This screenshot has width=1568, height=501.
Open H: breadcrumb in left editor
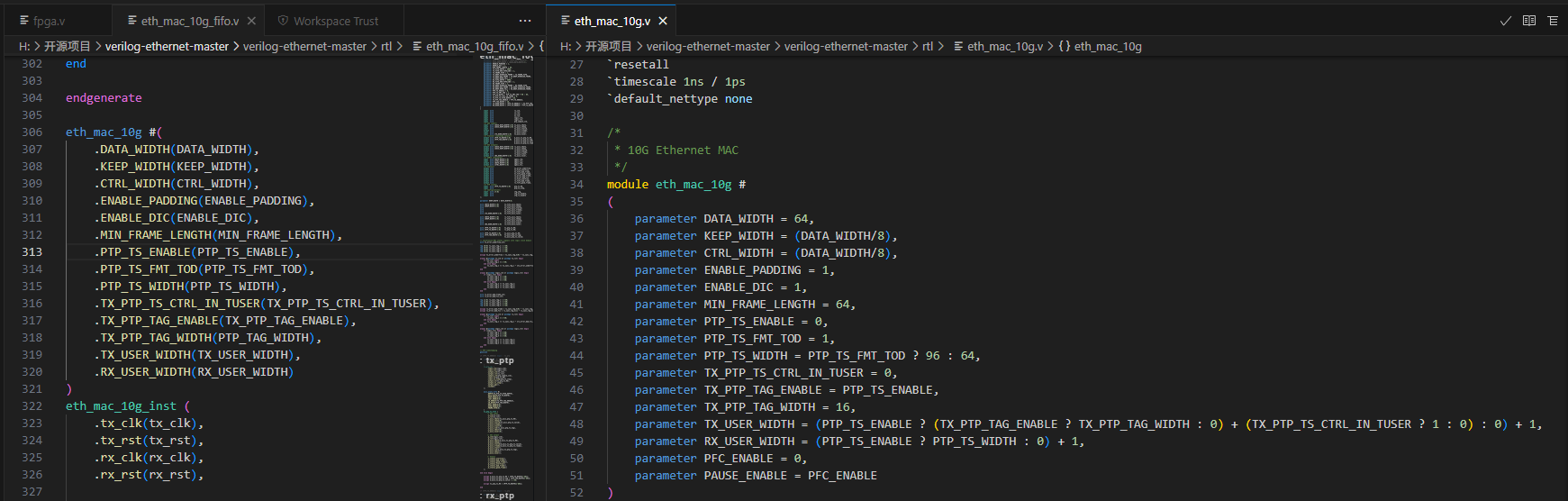point(24,46)
